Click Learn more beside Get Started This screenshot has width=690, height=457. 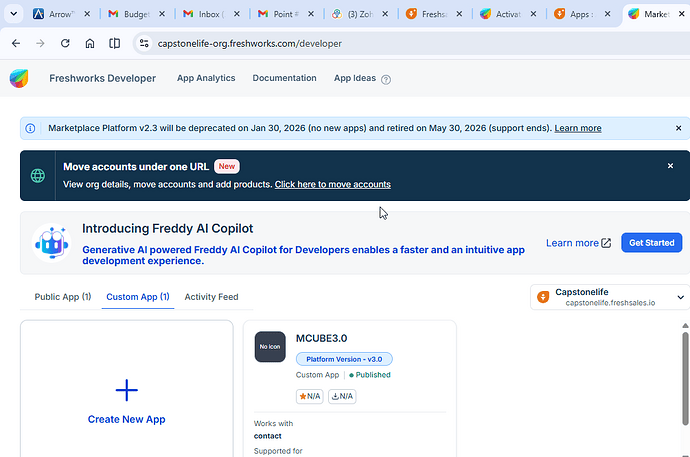pyautogui.click(x=572, y=243)
